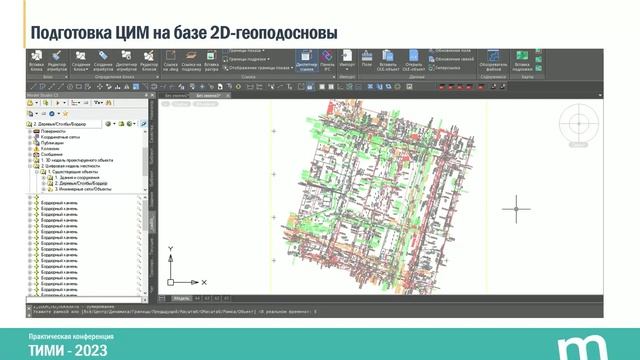The height and width of the screenshot is (360, 640).
Task: Select the rectangle tool in toolbar
Action: pyautogui.click(x=79, y=87)
